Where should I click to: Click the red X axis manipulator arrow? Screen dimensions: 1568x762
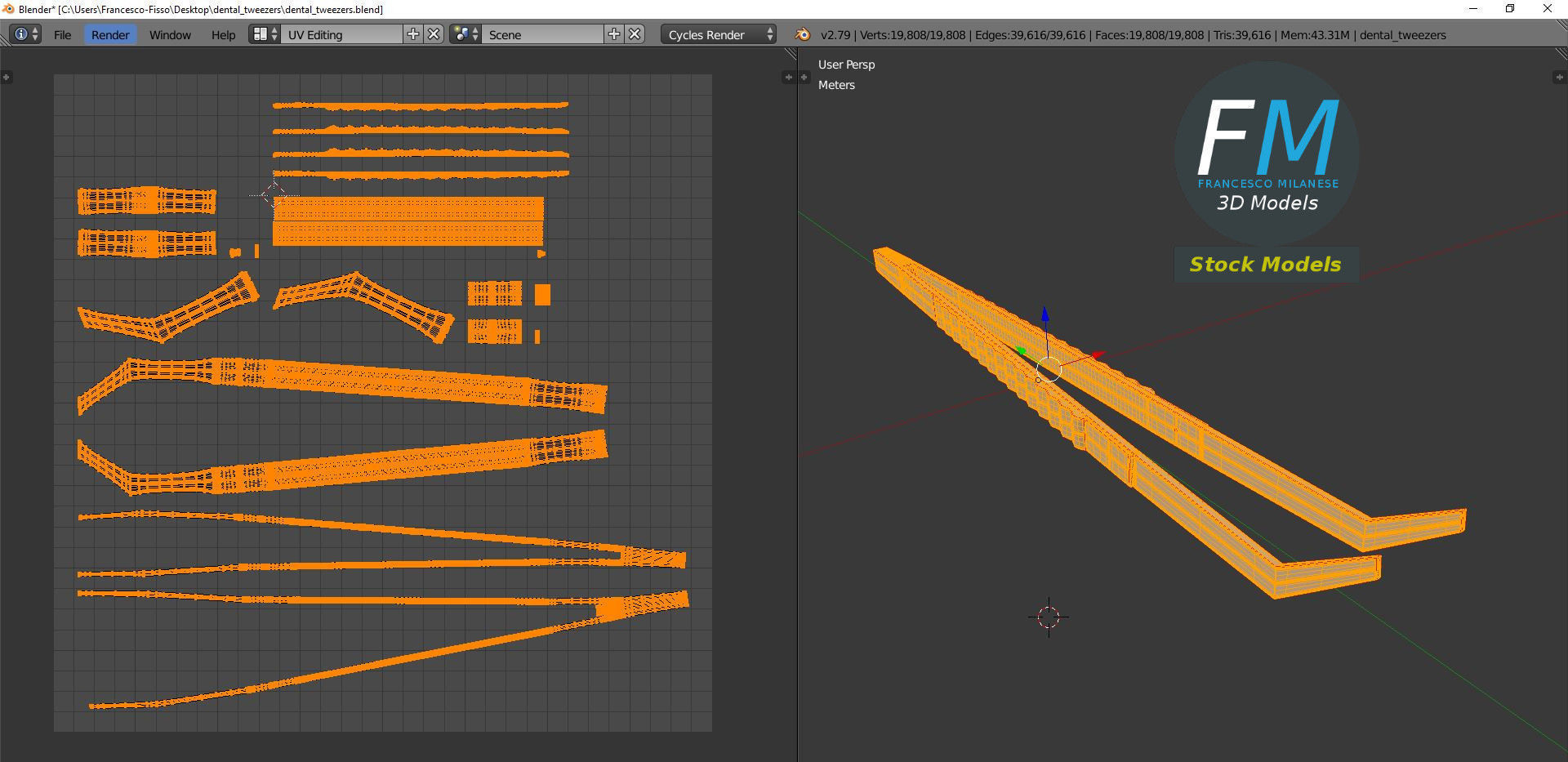point(1098,354)
